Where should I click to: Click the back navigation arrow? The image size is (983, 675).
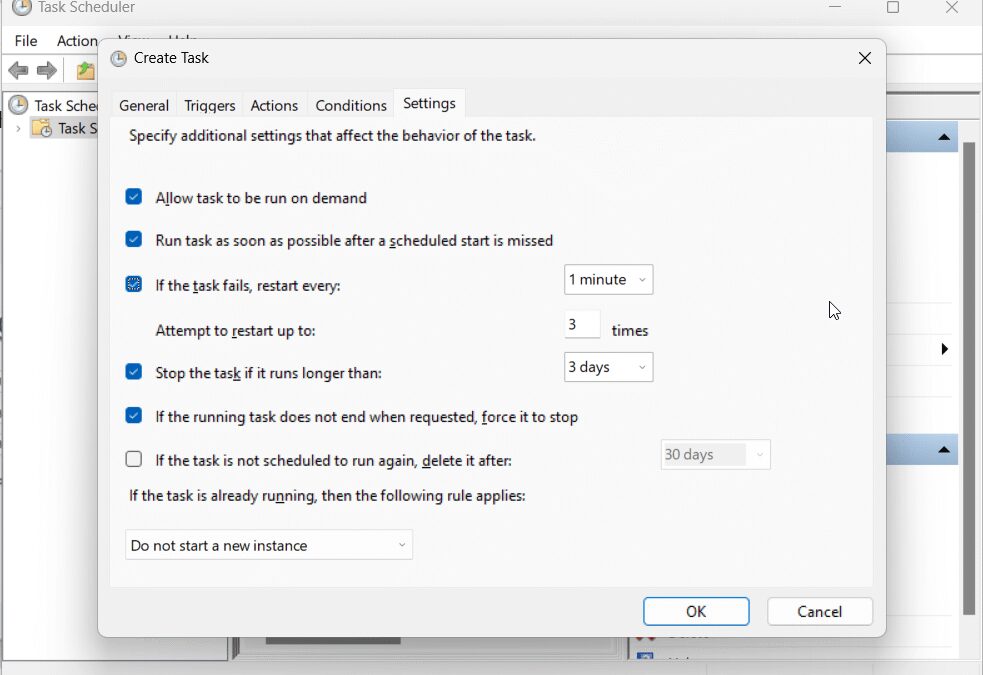[18, 70]
